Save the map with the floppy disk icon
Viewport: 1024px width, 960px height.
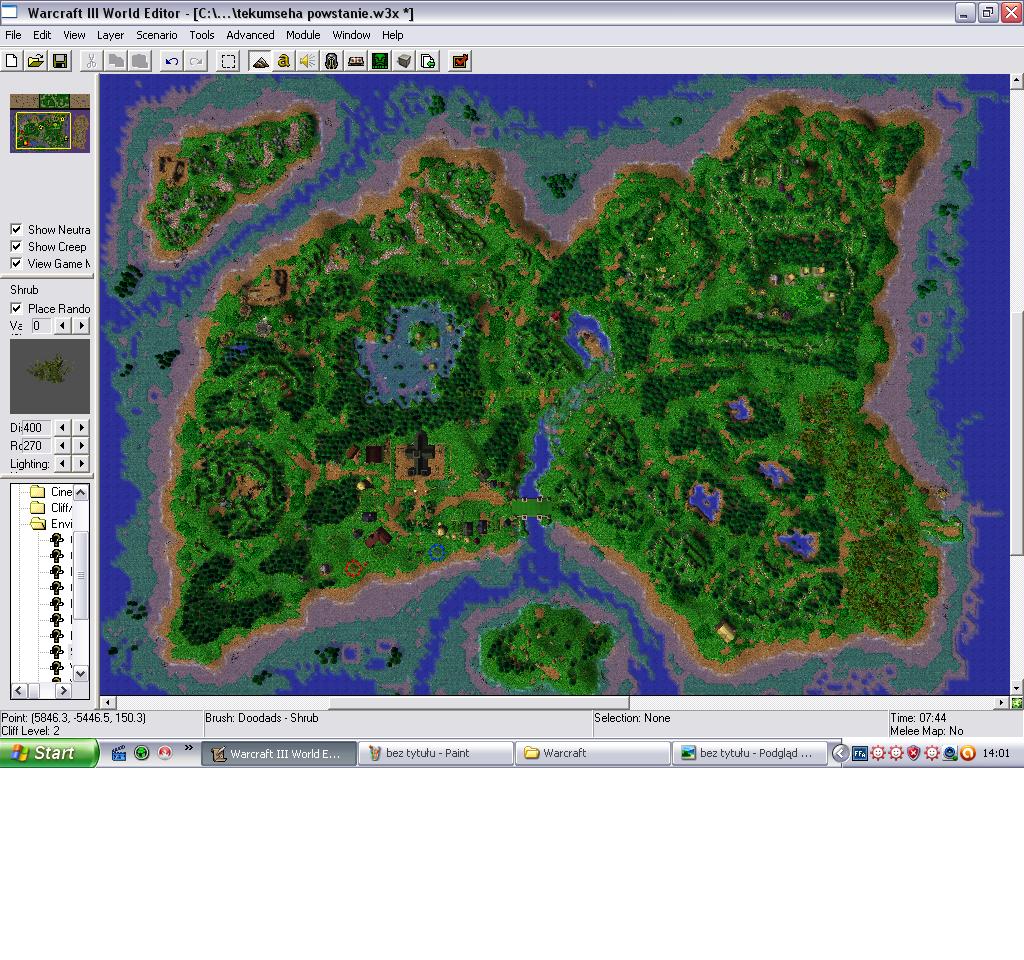pyautogui.click(x=60, y=61)
